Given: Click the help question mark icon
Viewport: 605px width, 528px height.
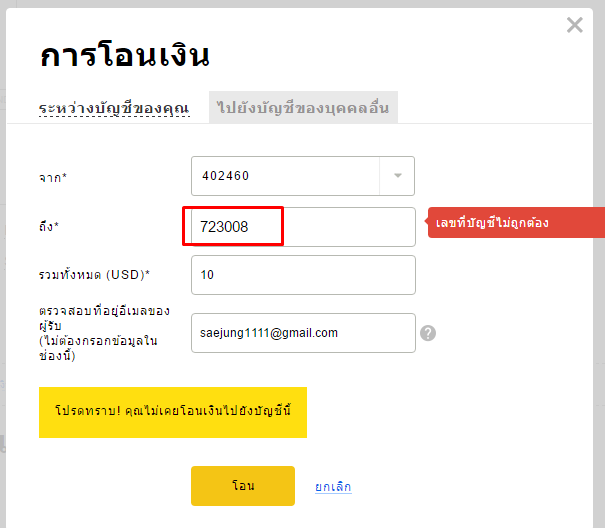Looking at the screenshot, I should point(428,333).
